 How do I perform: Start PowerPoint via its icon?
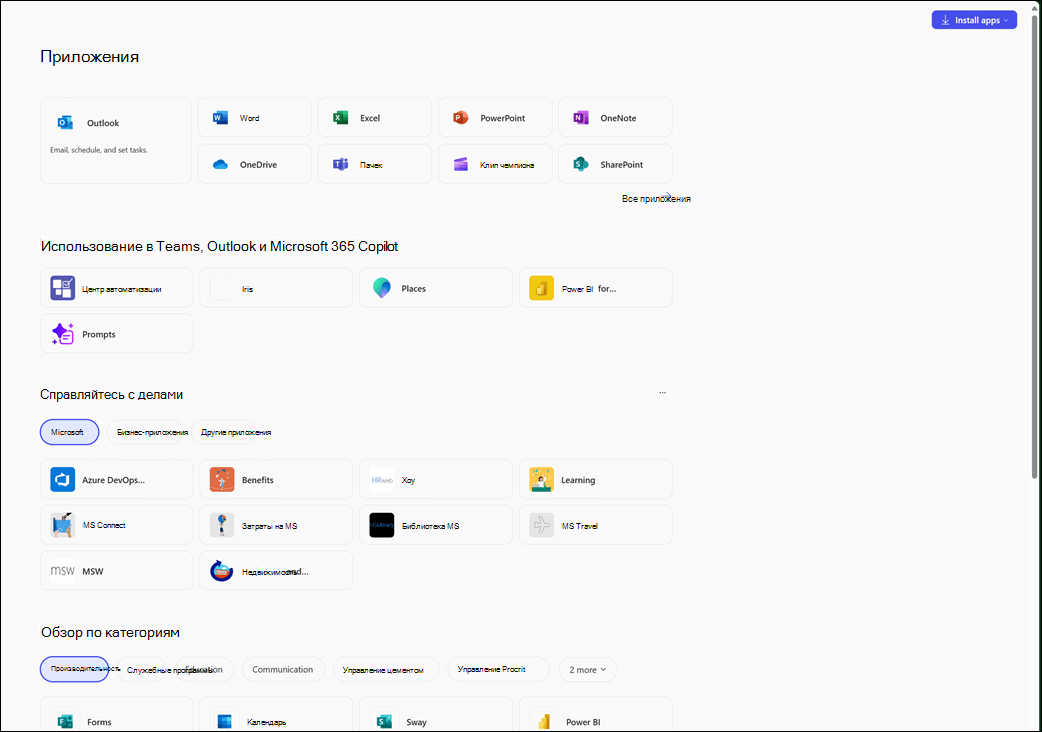461,118
